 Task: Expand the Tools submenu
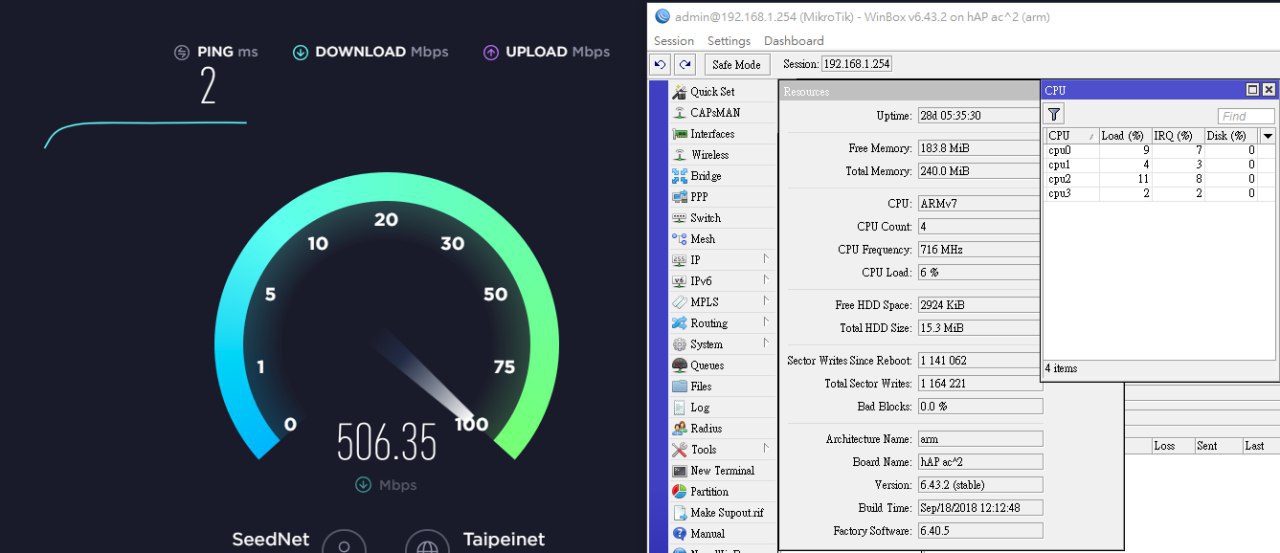tap(765, 449)
